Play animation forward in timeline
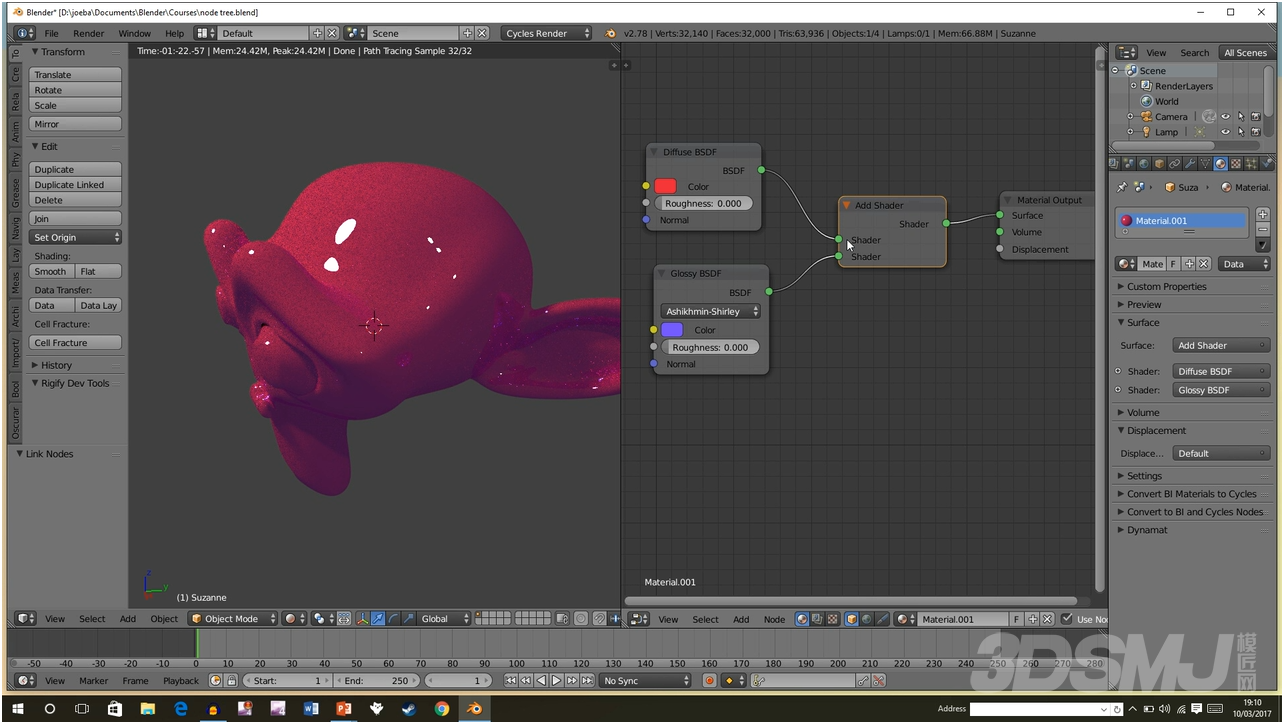The height and width of the screenshot is (724, 1284). tap(556, 681)
